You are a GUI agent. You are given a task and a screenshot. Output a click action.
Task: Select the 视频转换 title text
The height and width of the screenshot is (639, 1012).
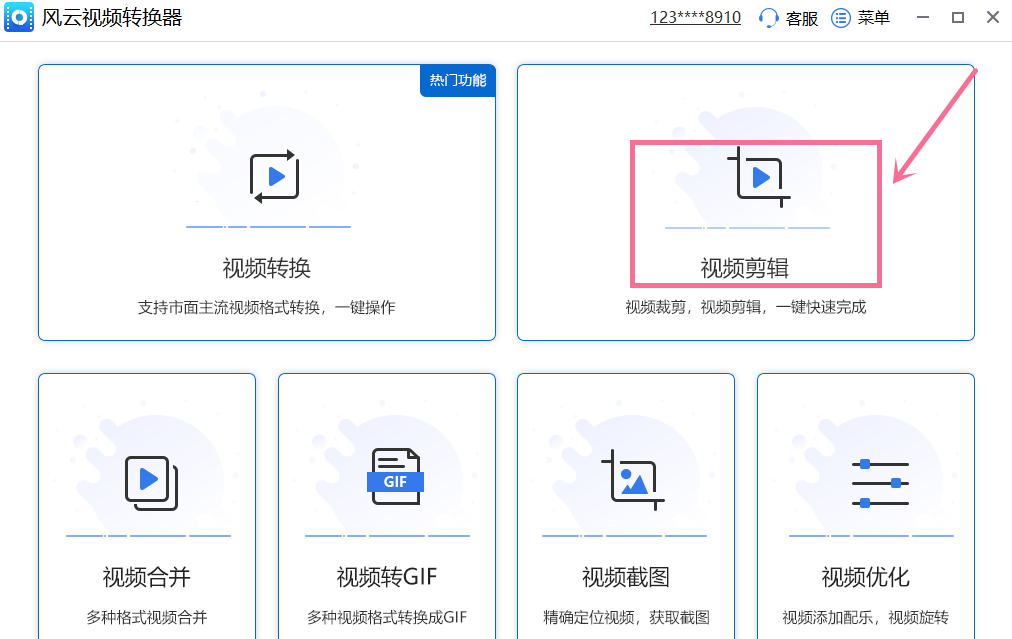pyautogui.click(x=267, y=268)
